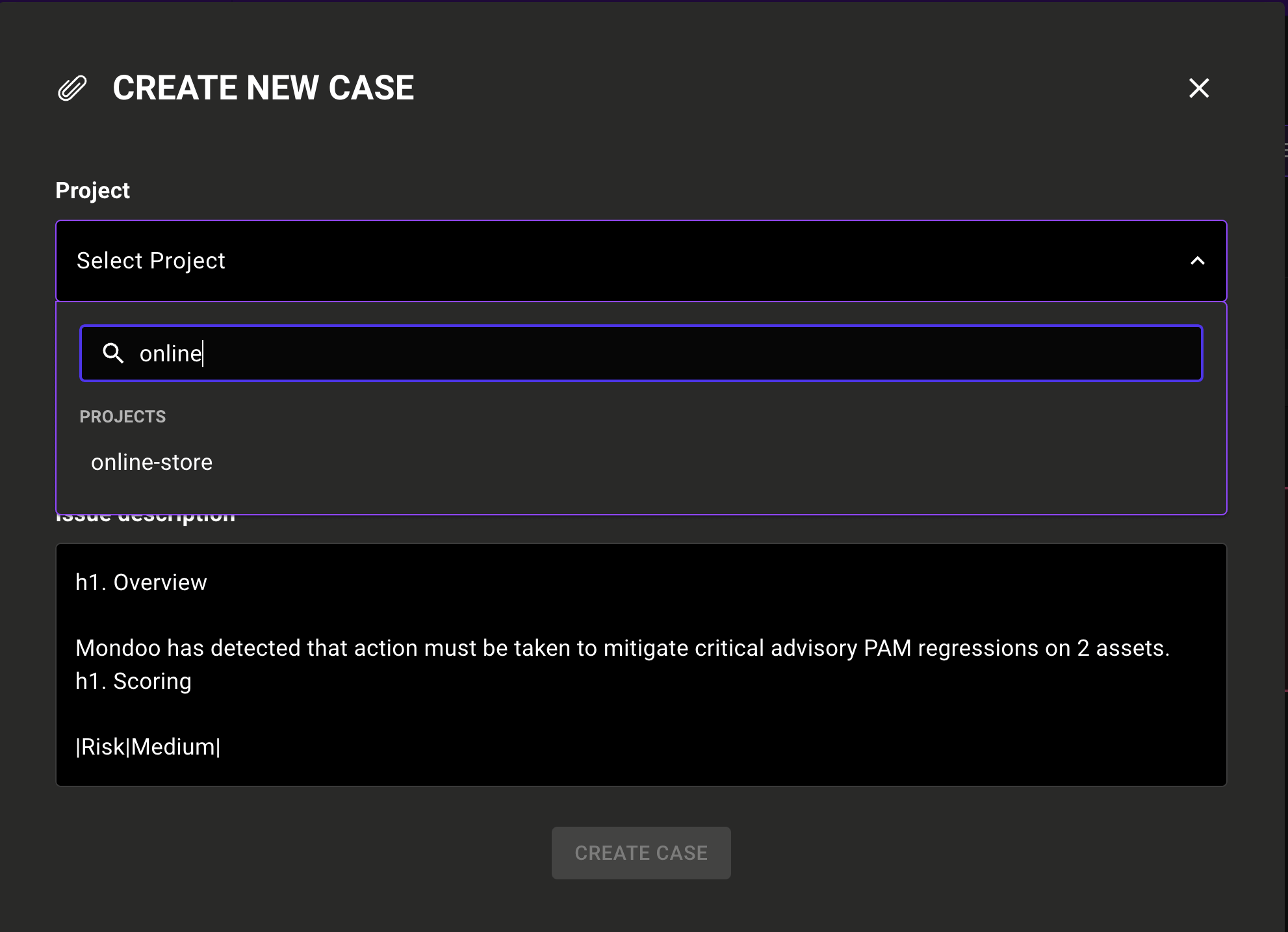The image size is (1288, 932).
Task: Click the Select Project combo box
Action: 641,261
